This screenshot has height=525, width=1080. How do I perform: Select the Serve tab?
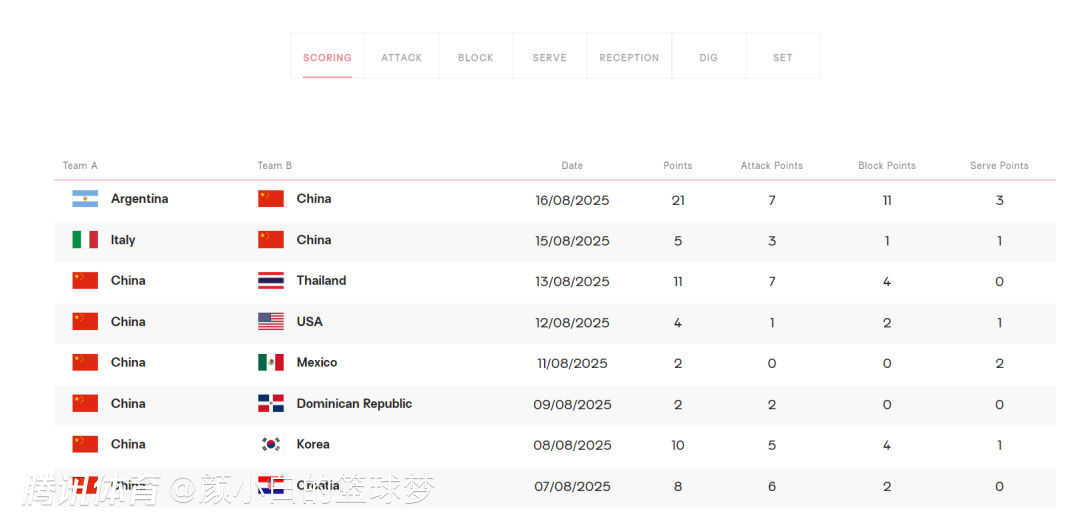click(x=550, y=58)
